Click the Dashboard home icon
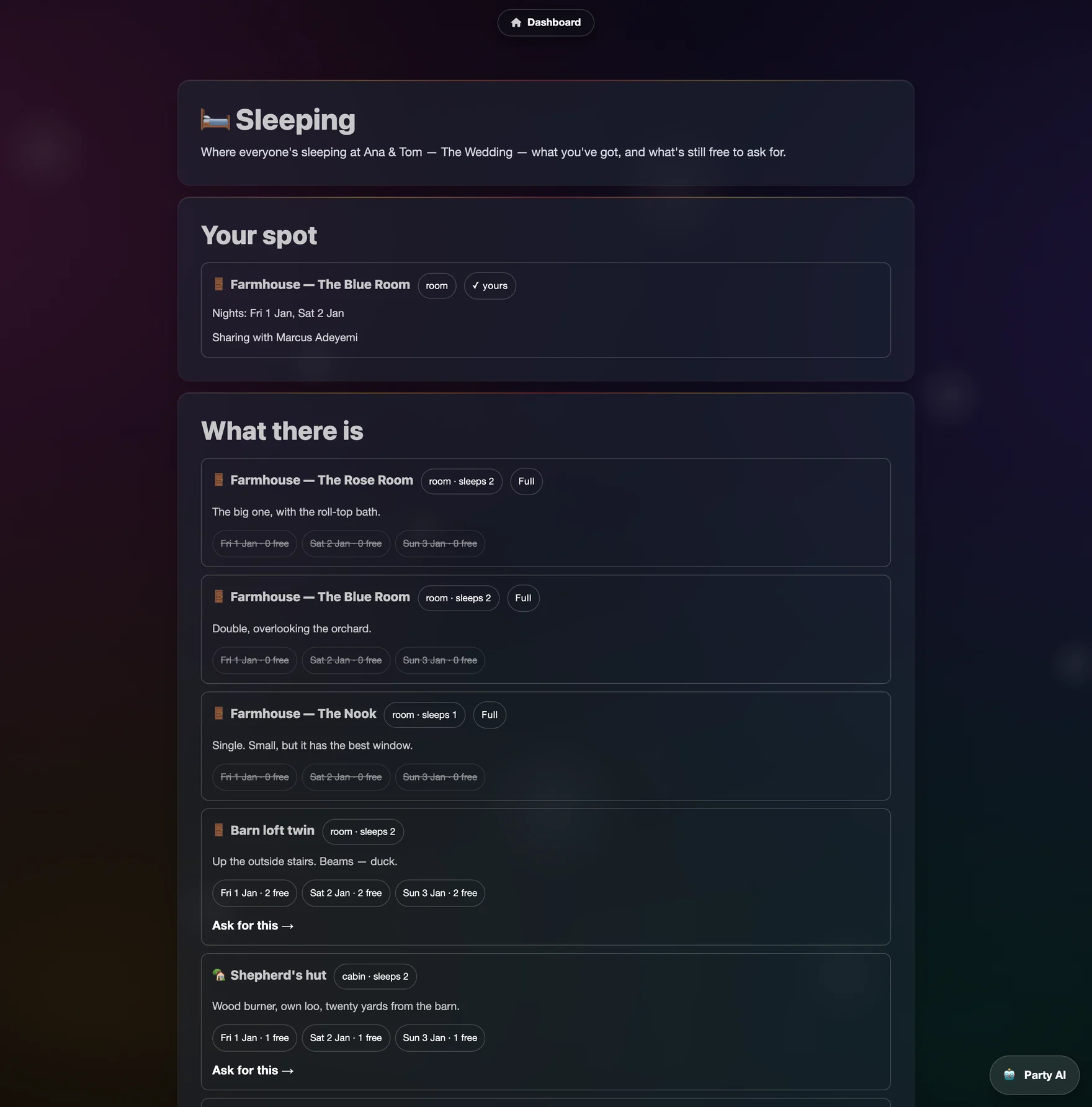This screenshot has height=1107, width=1092. (516, 22)
